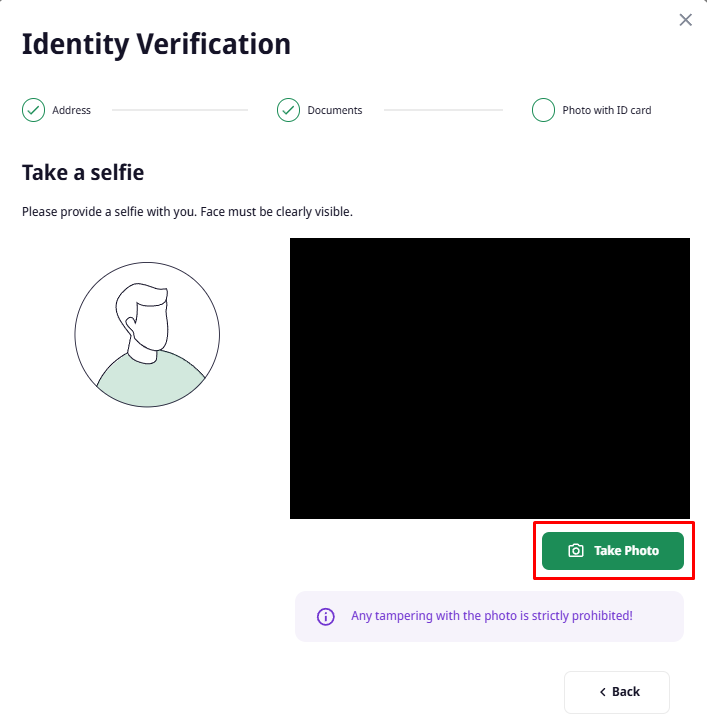Click progress line between Address and Documents

coord(180,110)
